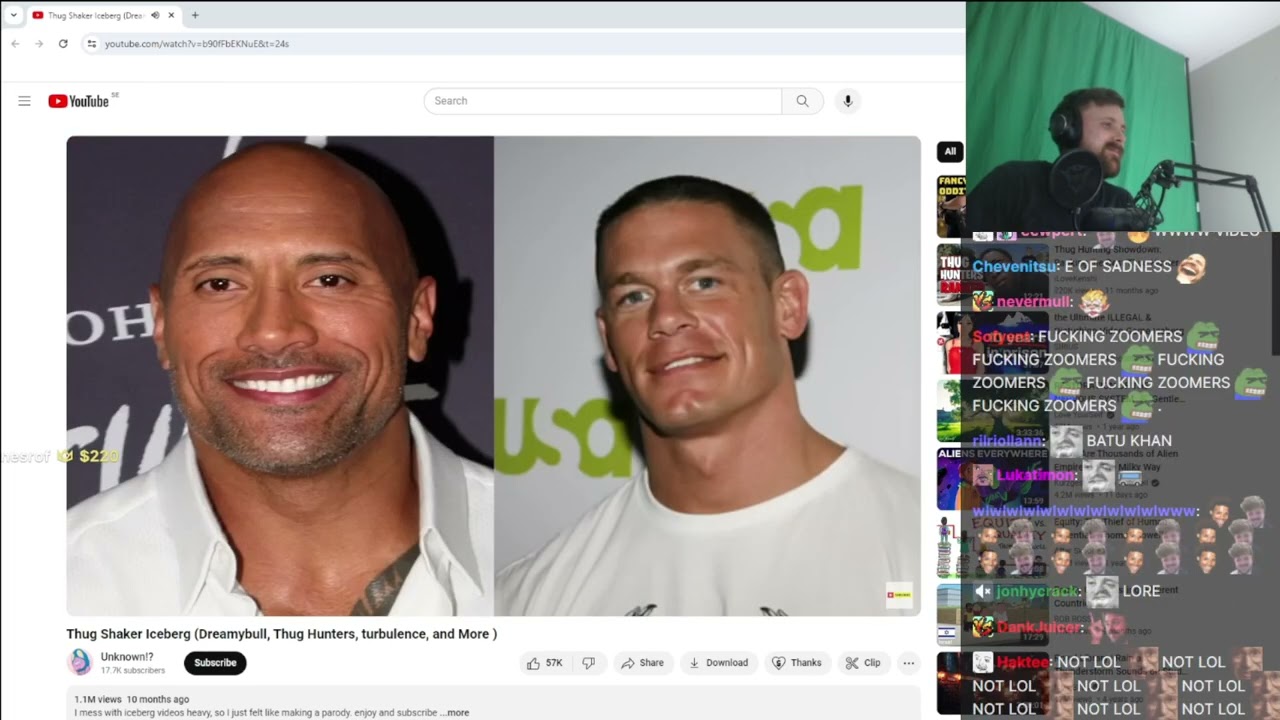Subscribe to the Unknown!? channel
1280x720 pixels.
click(215, 663)
